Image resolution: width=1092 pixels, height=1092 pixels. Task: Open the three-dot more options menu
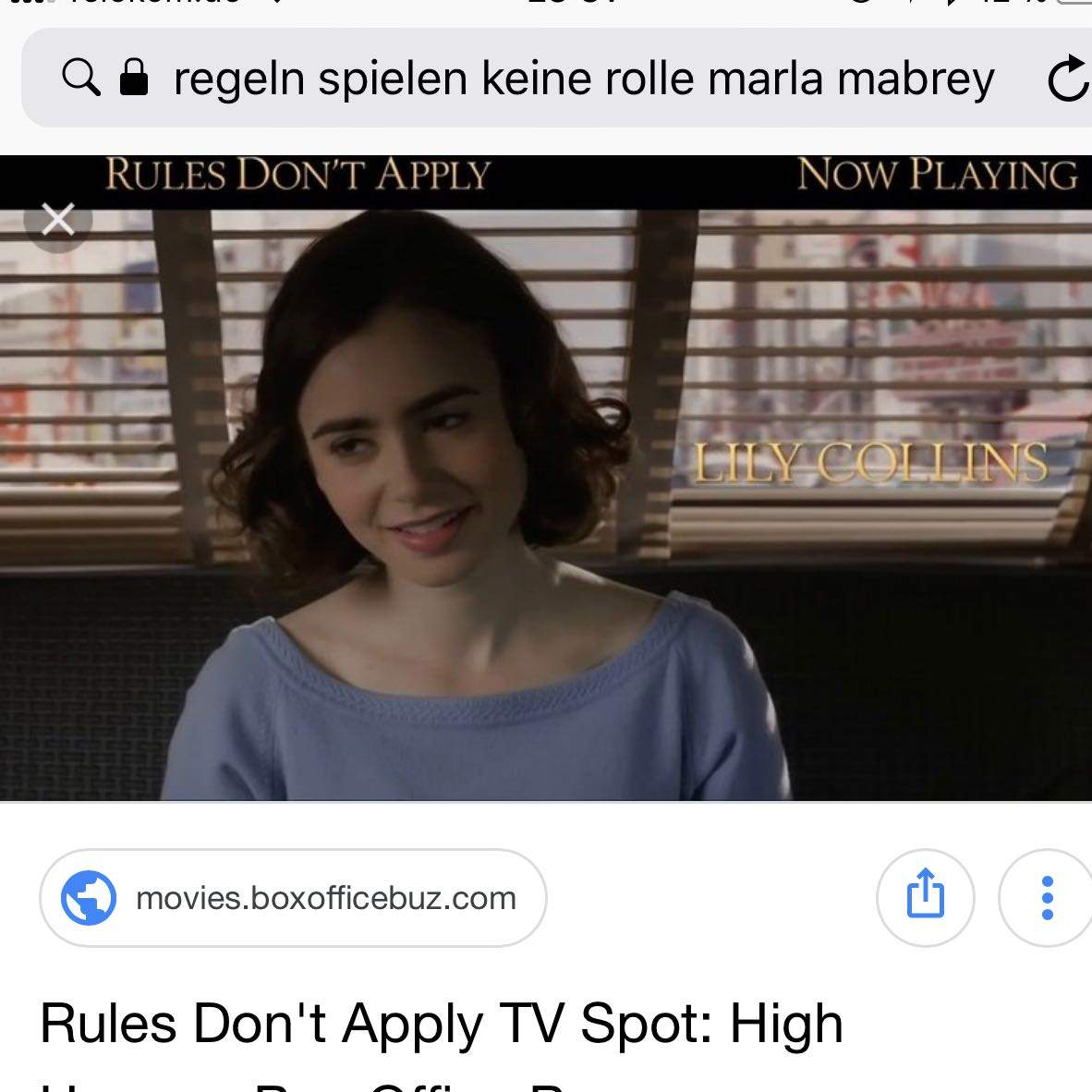(x=1046, y=897)
